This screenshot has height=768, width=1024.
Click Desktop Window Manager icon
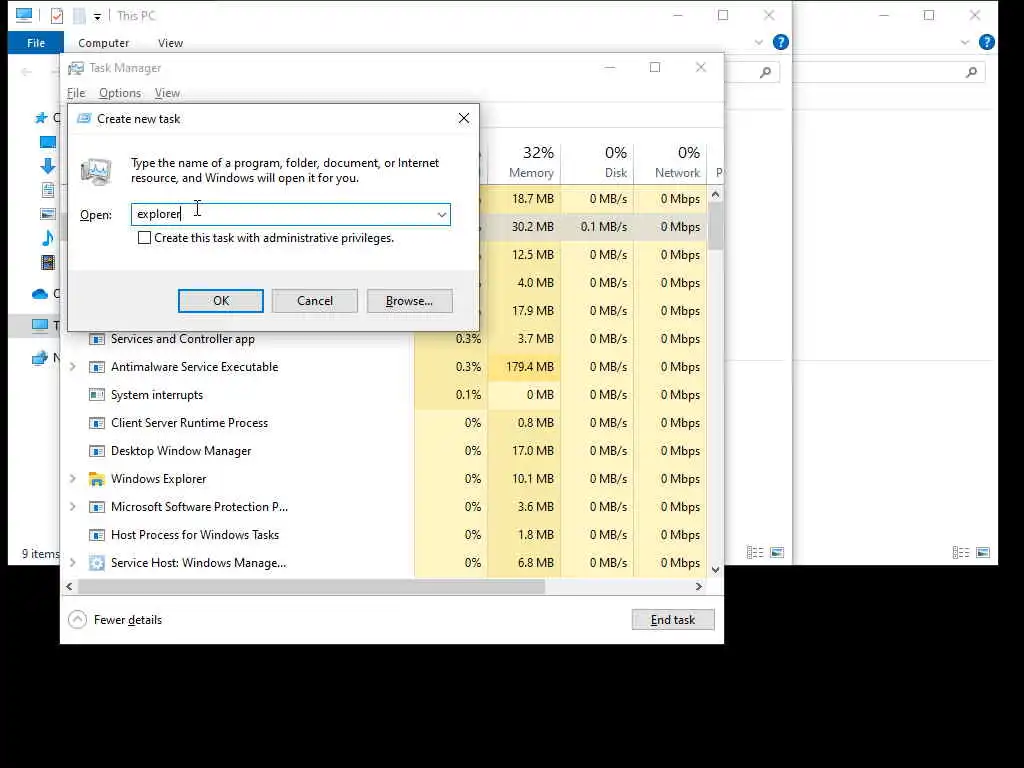[x=97, y=451]
